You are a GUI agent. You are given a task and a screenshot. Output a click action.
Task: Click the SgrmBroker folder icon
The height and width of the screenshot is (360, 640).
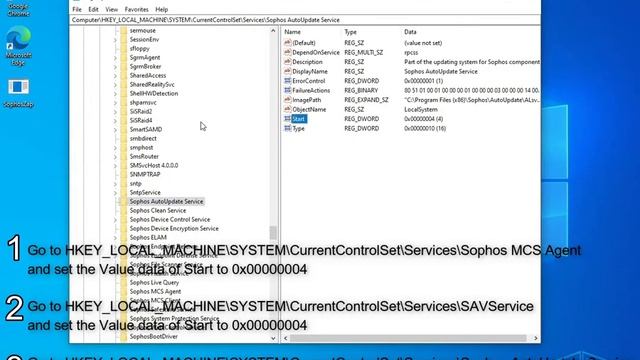pyautogui.click(x=123, y=67)
